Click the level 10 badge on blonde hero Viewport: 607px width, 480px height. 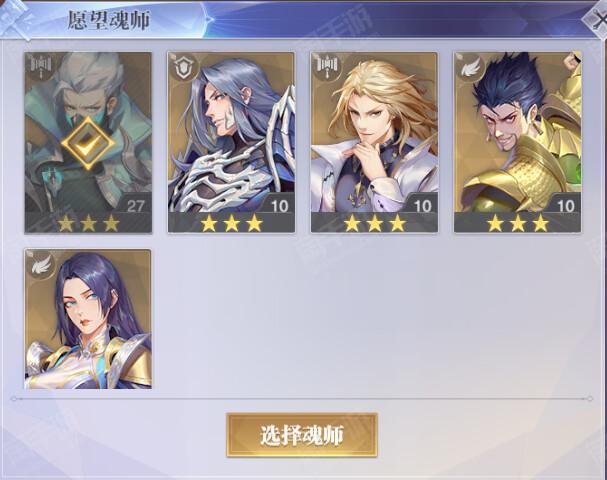point(422,206)
